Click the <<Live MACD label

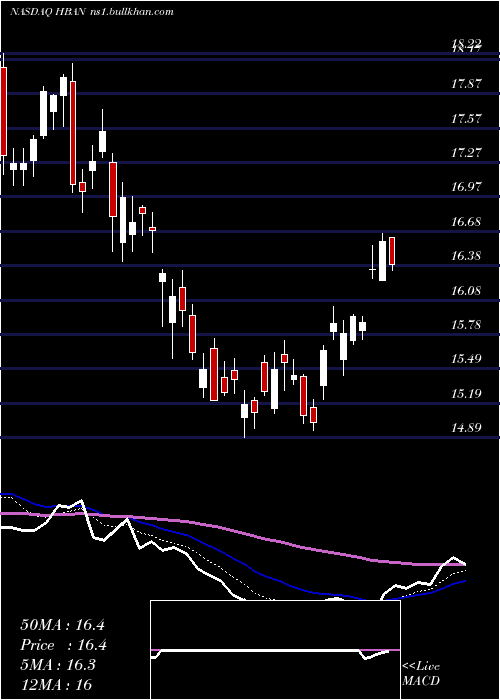[421, 673]
